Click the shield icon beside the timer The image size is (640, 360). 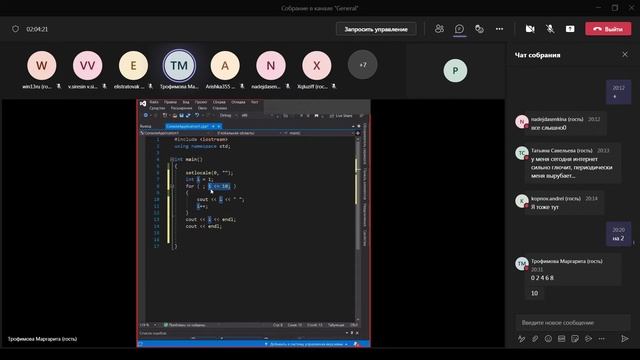[15, 29]
